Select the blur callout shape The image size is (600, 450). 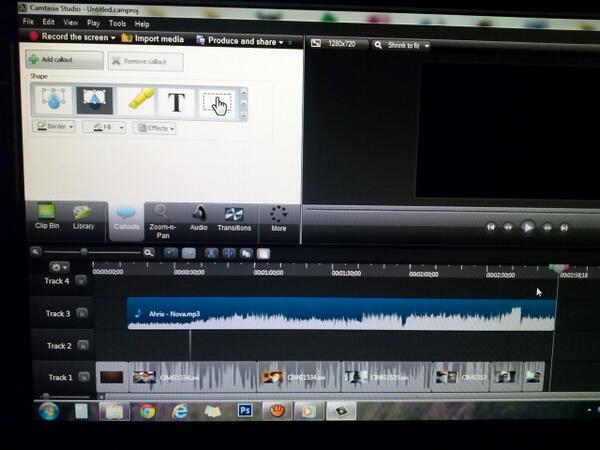pos(53,99)
